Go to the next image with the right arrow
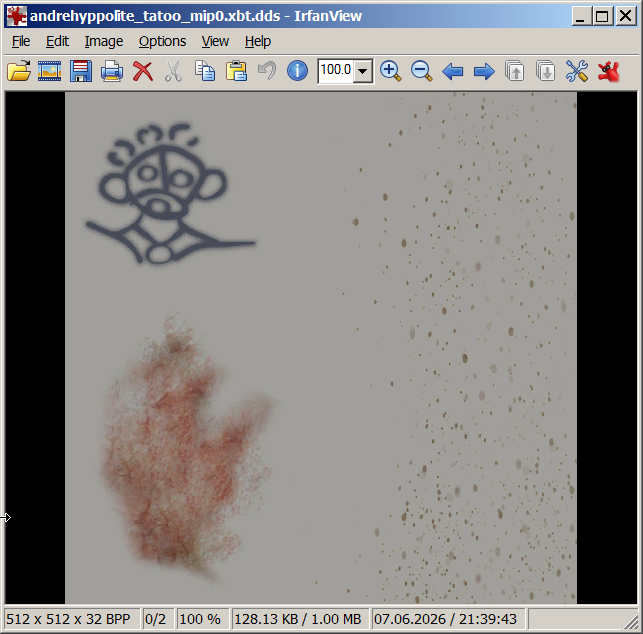643x634 pixels. tap(484, 71)
